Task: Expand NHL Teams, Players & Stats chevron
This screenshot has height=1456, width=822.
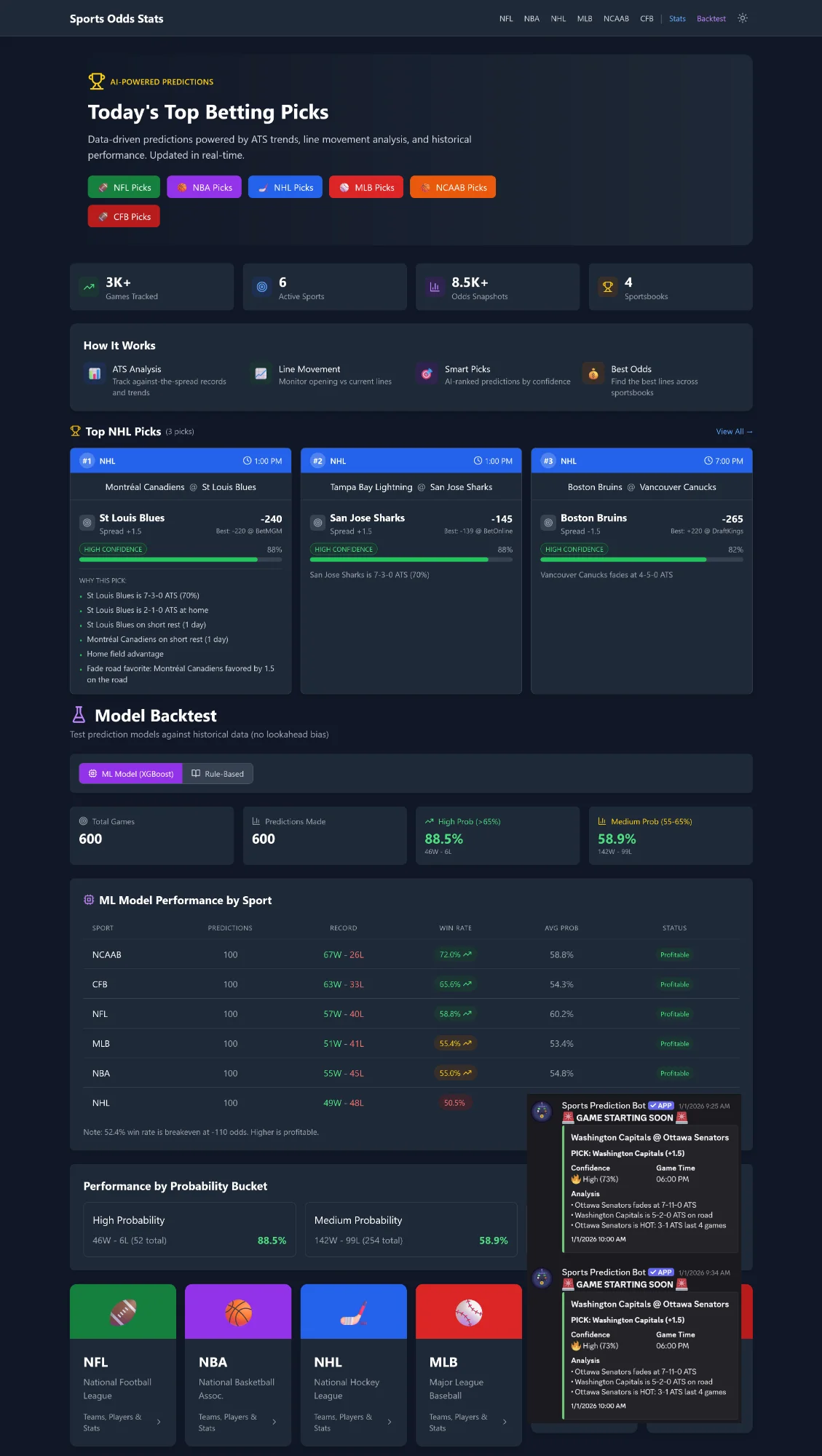Action: 390,1422
